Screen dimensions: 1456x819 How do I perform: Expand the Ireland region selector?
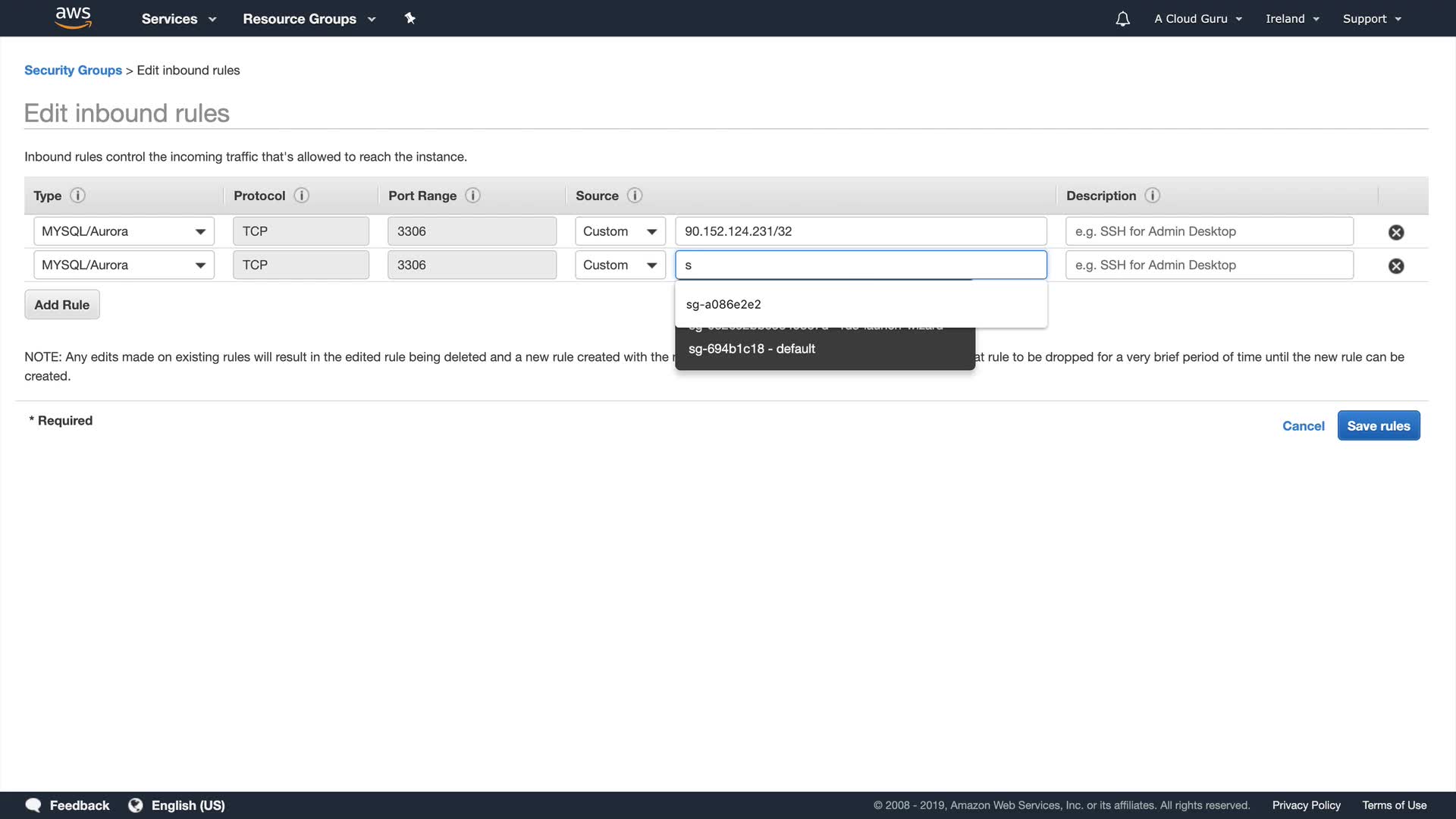(1291, 19)
